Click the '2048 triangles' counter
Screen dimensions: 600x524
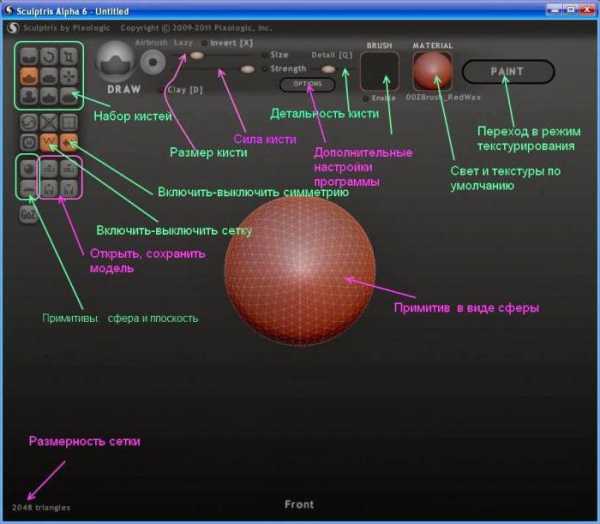pos(41,508)
